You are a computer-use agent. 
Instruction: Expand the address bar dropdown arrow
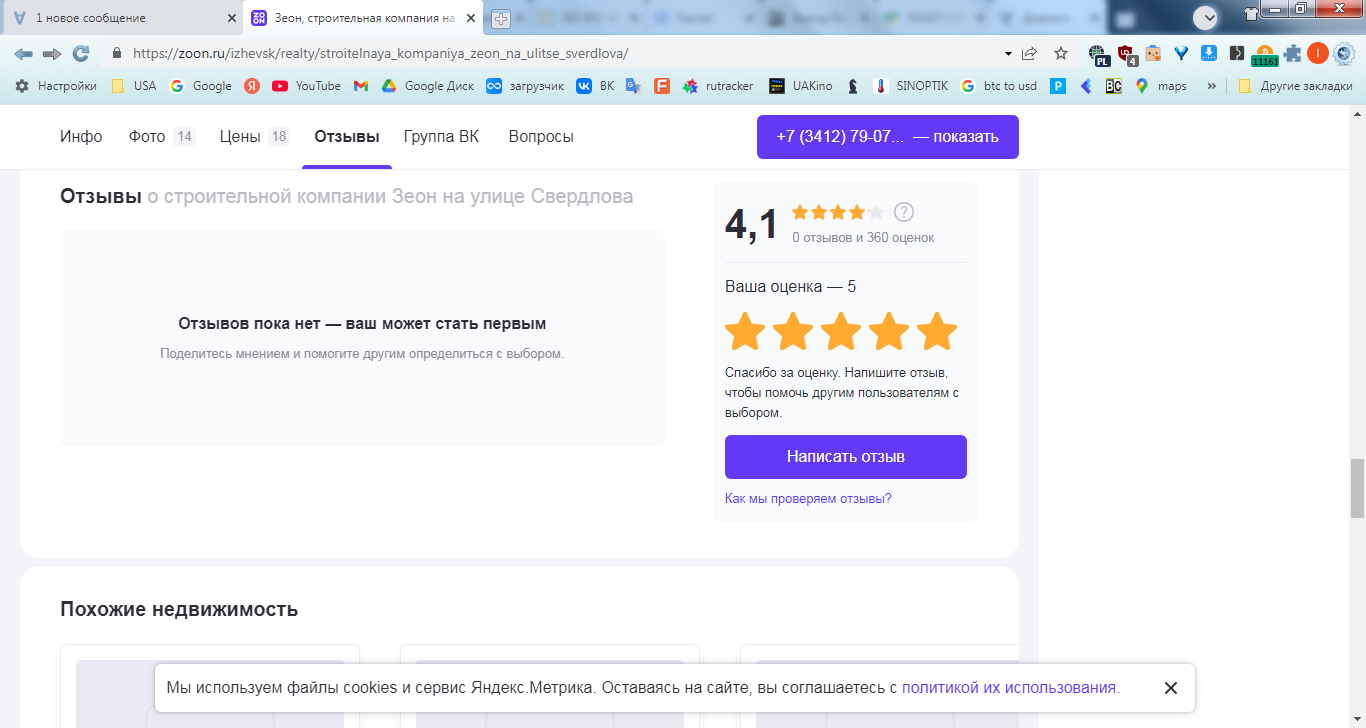coord(1007,53)
